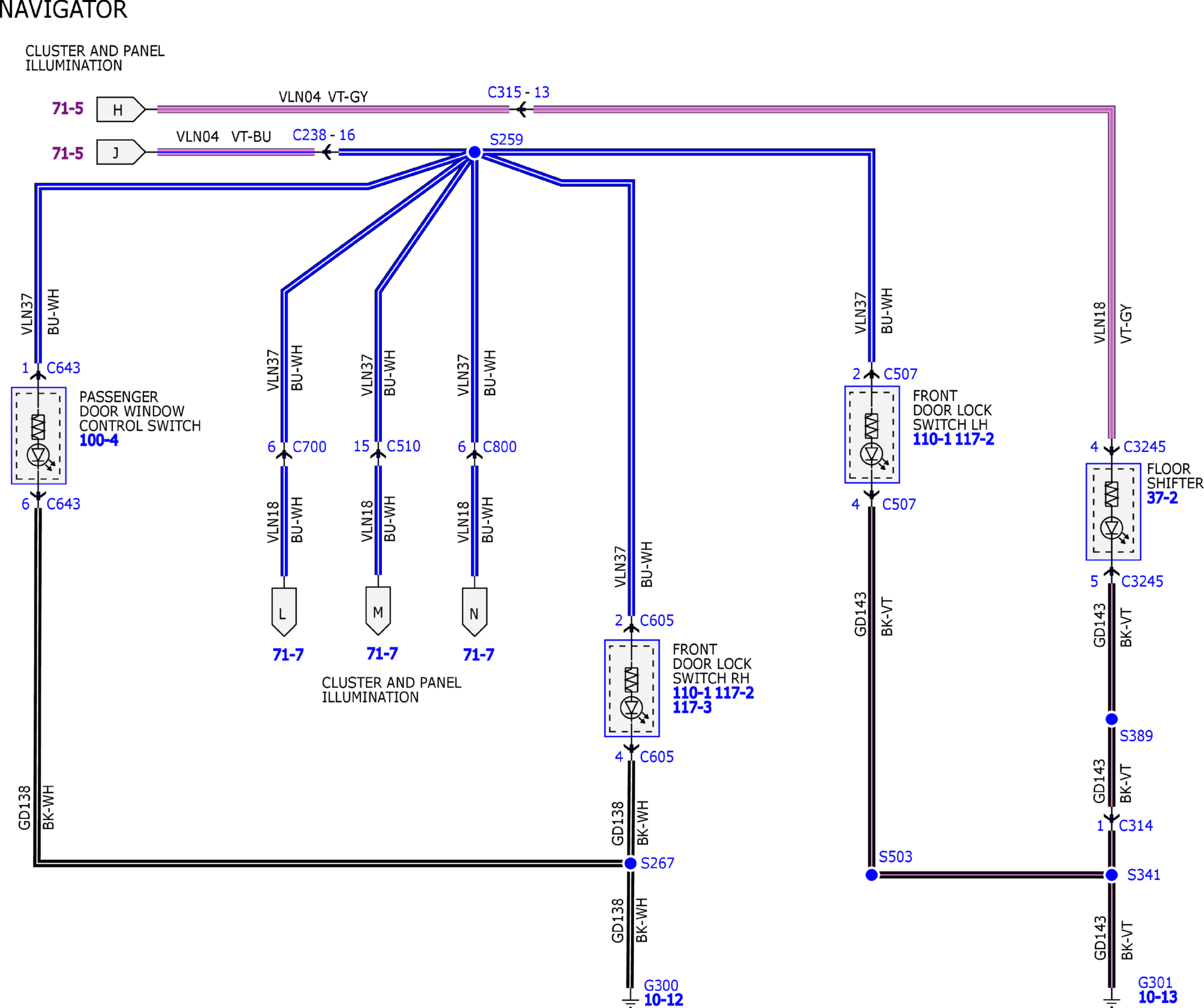The image size is (1204, 1008).
Task: Click the 'S259' splice label
Action: [x=506, y=140]
